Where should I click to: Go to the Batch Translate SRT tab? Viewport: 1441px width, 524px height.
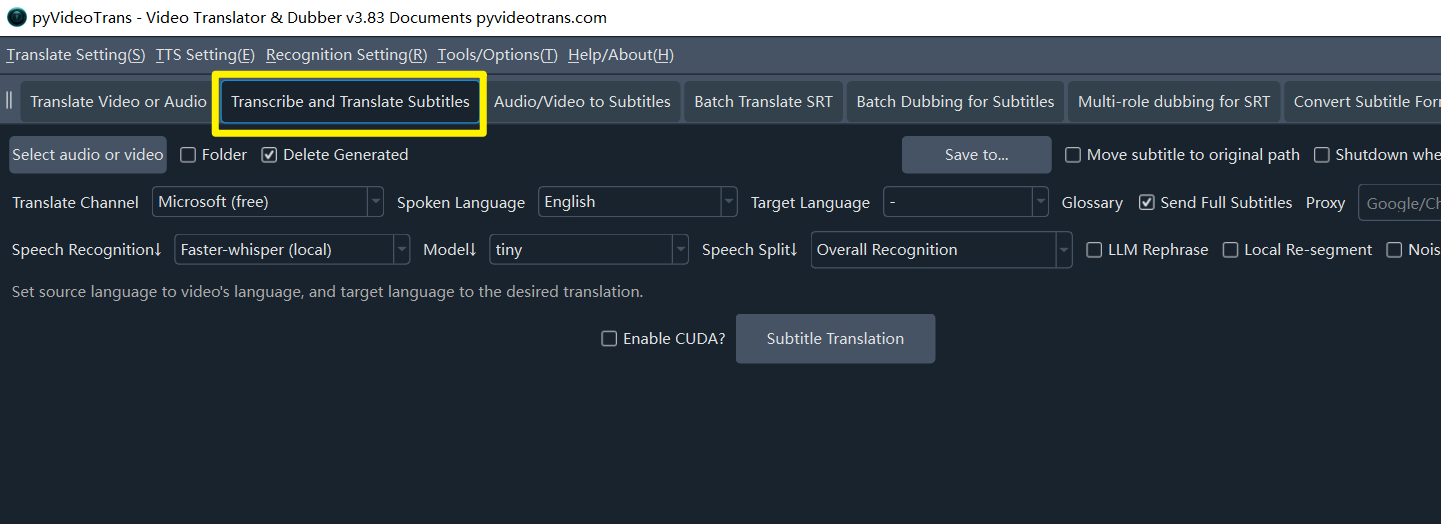click(x=763, y=102)
